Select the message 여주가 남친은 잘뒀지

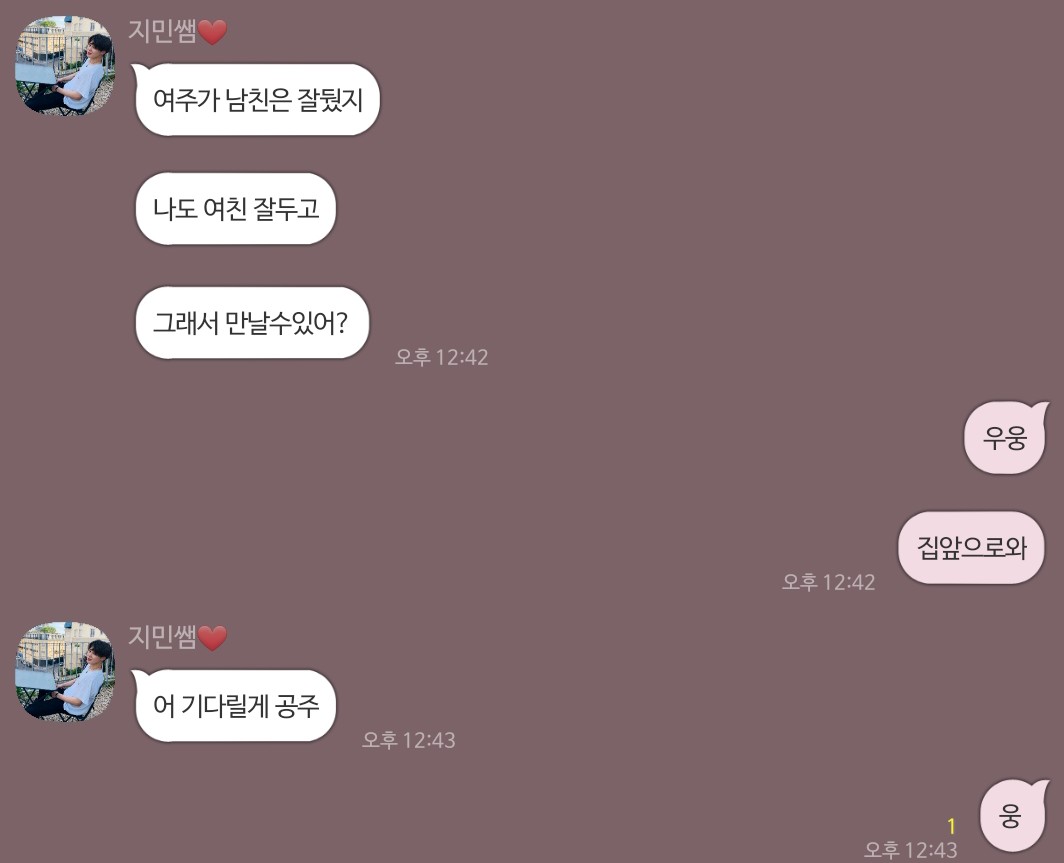(x=256, y=99)
